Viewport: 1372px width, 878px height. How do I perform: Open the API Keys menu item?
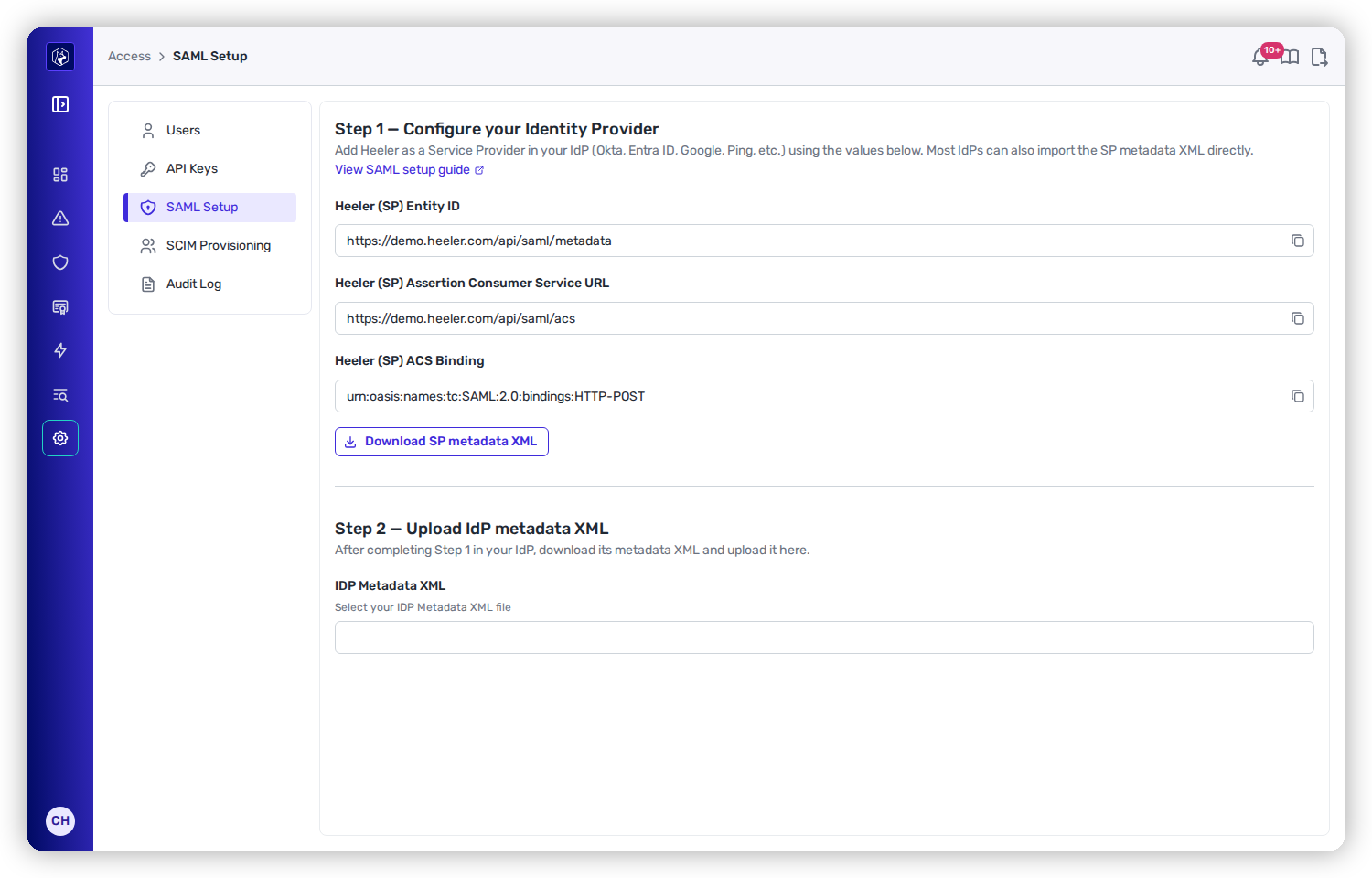pos(209,169)
